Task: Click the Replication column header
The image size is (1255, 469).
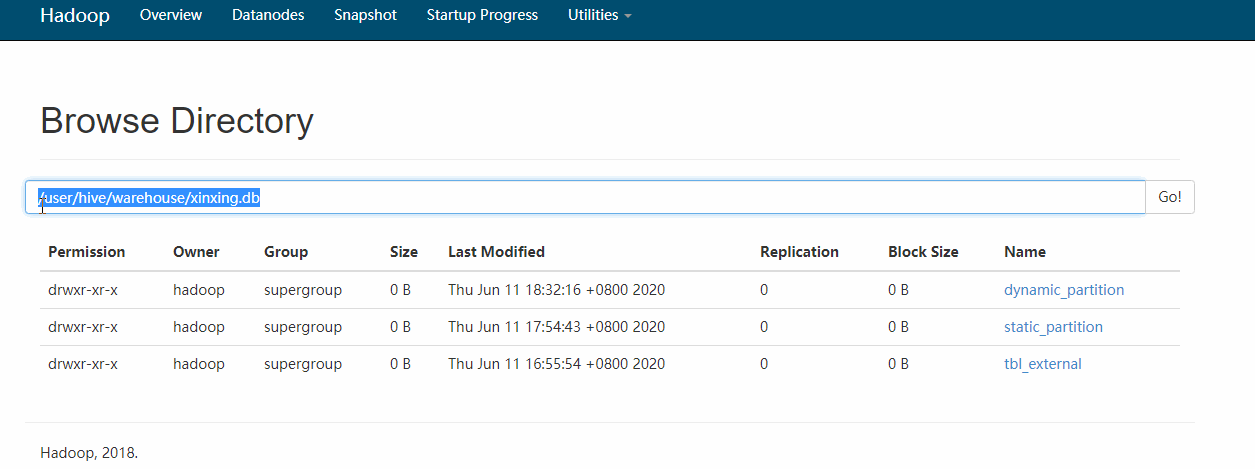Action: [799, 252]
